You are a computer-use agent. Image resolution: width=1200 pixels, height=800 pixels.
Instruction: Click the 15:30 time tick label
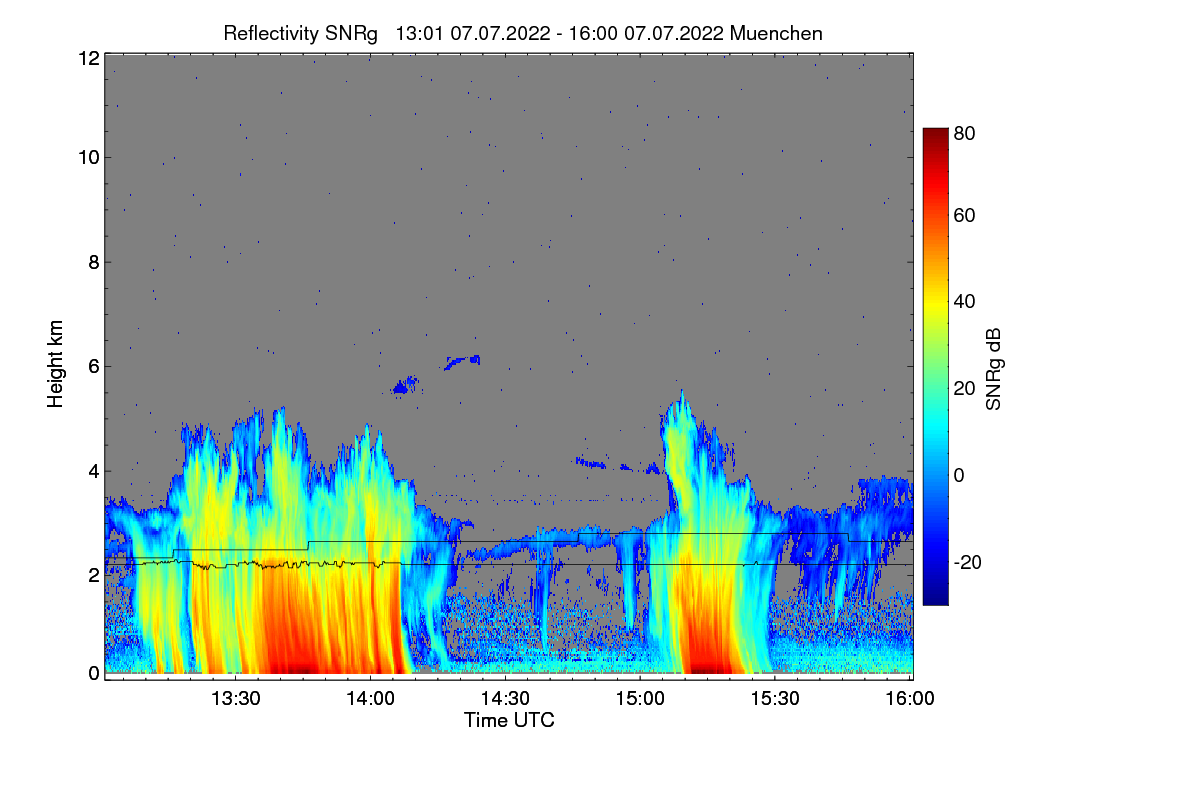(775, 699)
